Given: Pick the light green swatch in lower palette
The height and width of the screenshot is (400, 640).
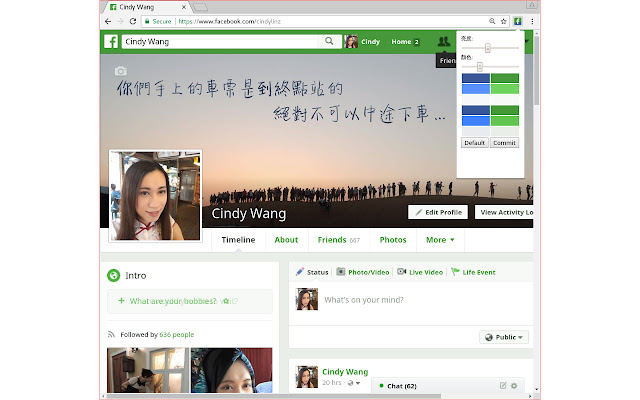Looking at the screenshot, I should coord(505,121).
